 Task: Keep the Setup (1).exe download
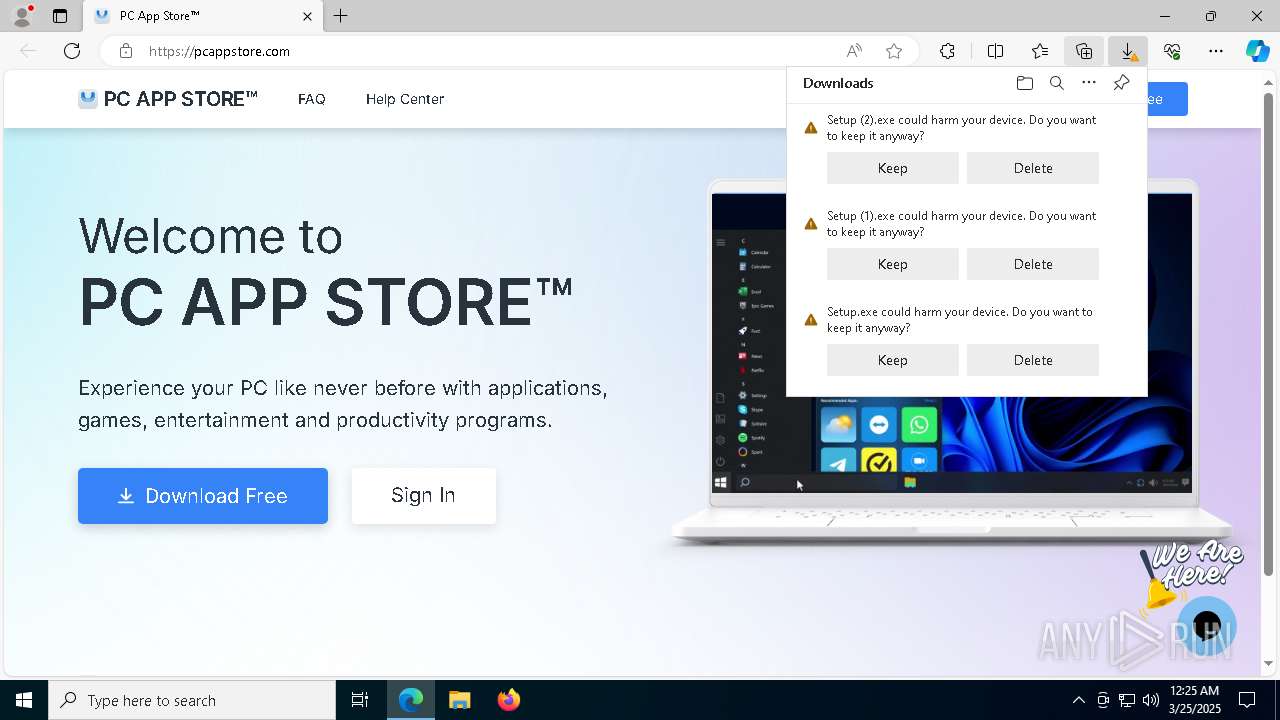tap(893, 264)
